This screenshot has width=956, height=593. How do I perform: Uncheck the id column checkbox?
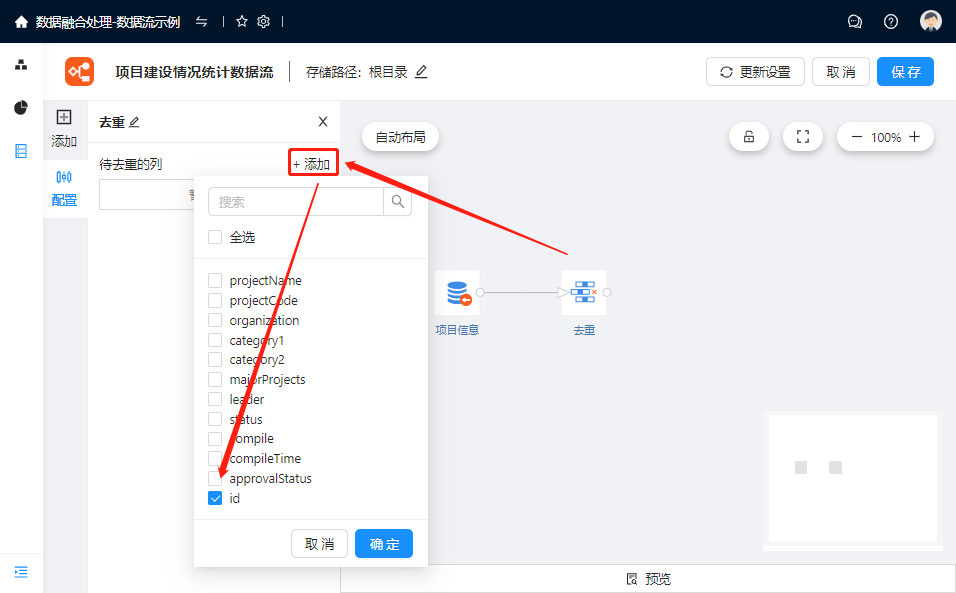pos(215,498)
